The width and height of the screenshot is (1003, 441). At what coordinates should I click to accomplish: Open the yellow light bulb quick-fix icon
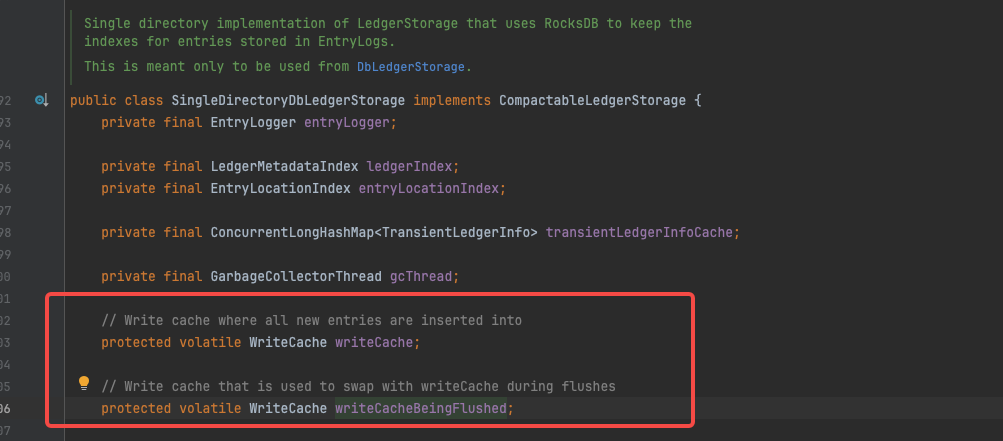pos(84,383)
